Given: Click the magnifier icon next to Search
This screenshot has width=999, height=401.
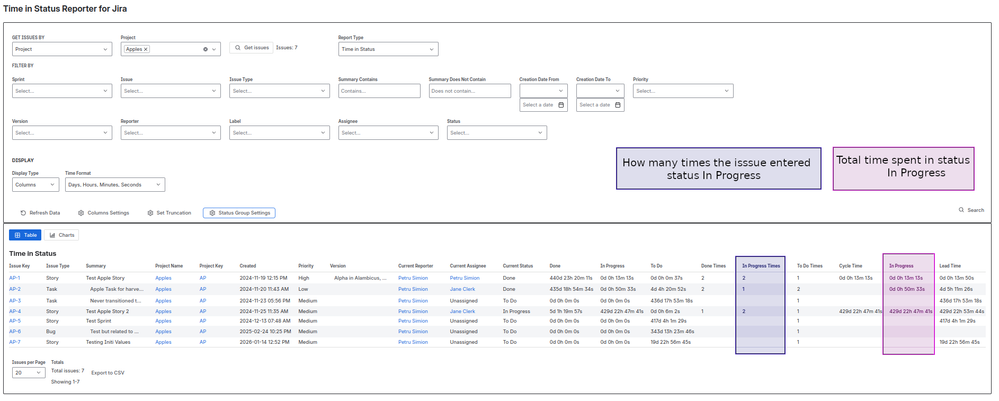Looking at the screenshot, I should (961, 210).
